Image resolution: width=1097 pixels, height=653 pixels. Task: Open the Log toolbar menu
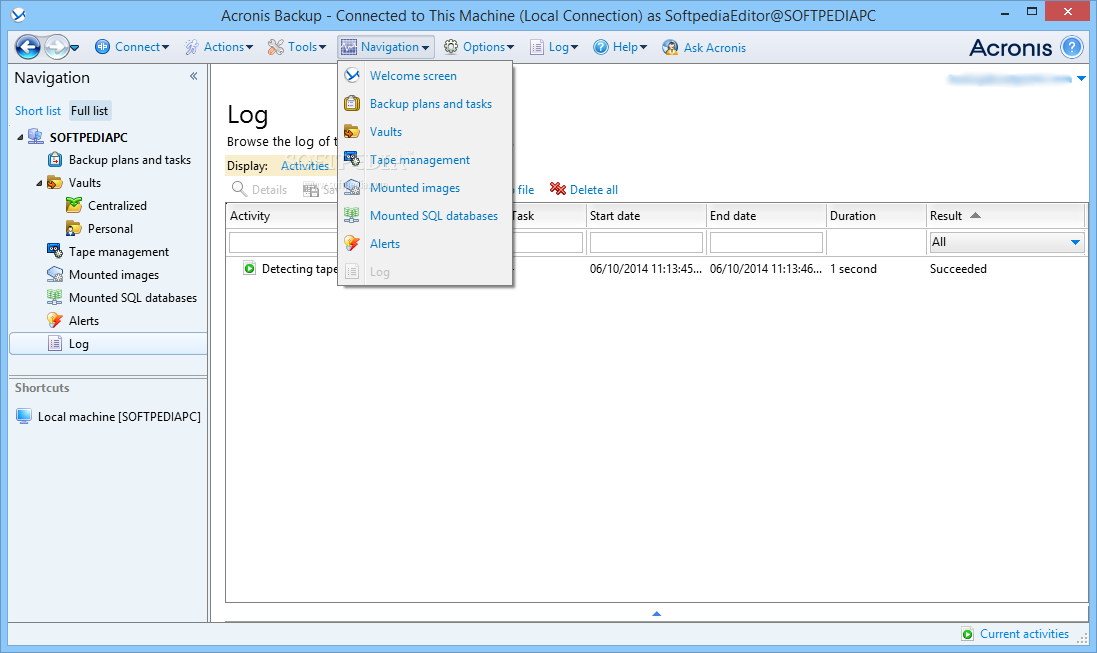pos(554,47)
